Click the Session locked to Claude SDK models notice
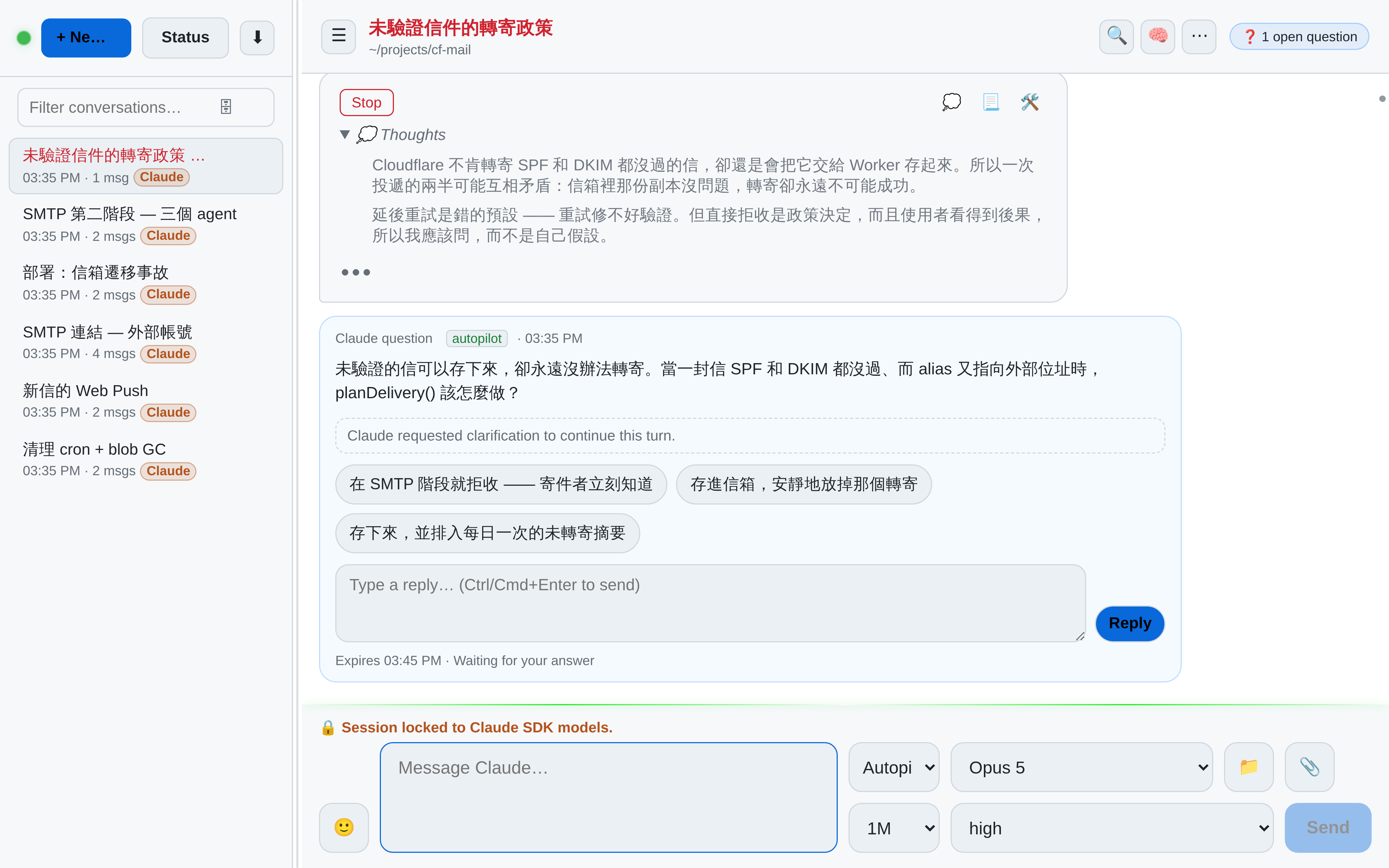 coord(476,727)
